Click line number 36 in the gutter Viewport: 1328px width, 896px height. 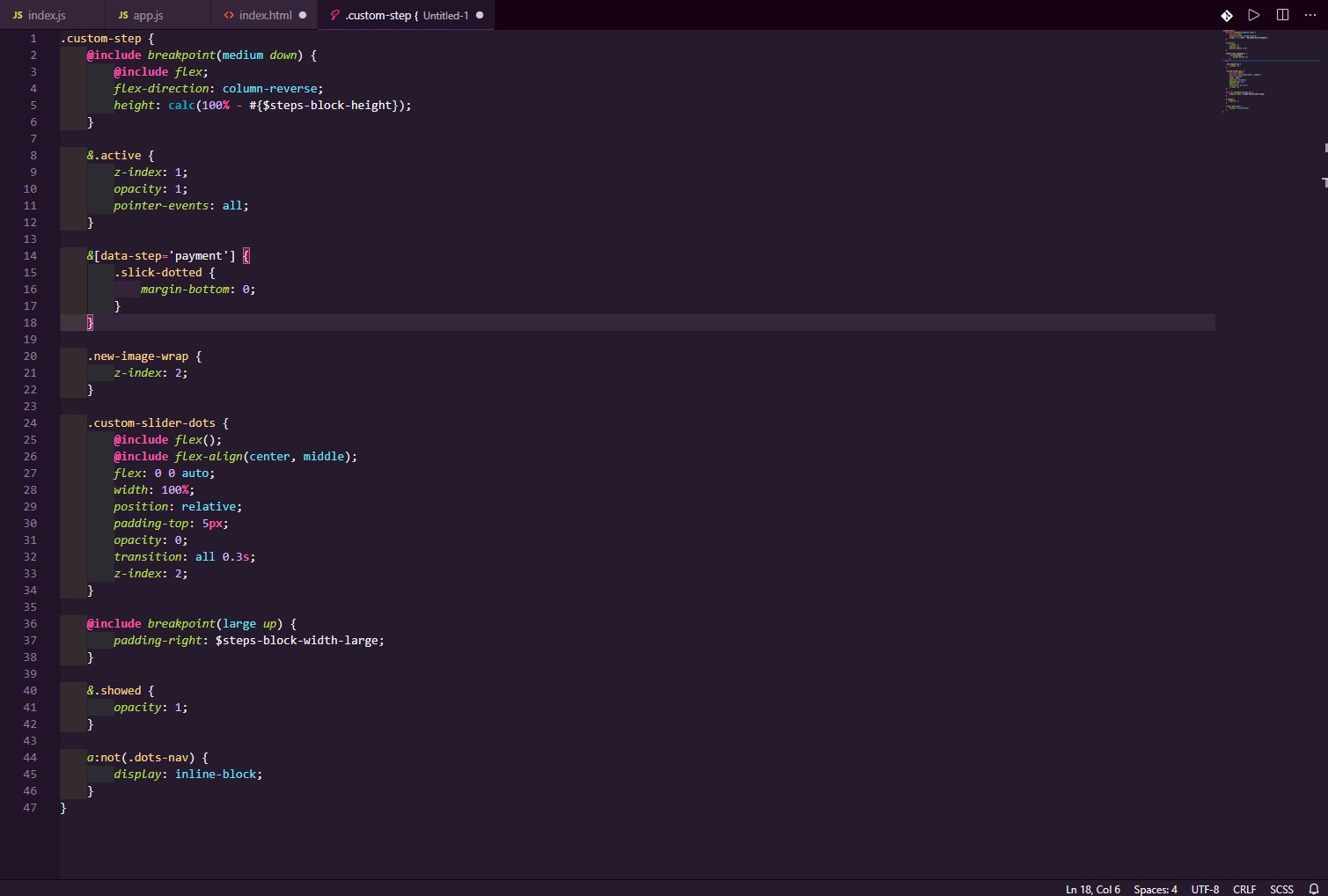pyautogui.click(x=30, y=623)
